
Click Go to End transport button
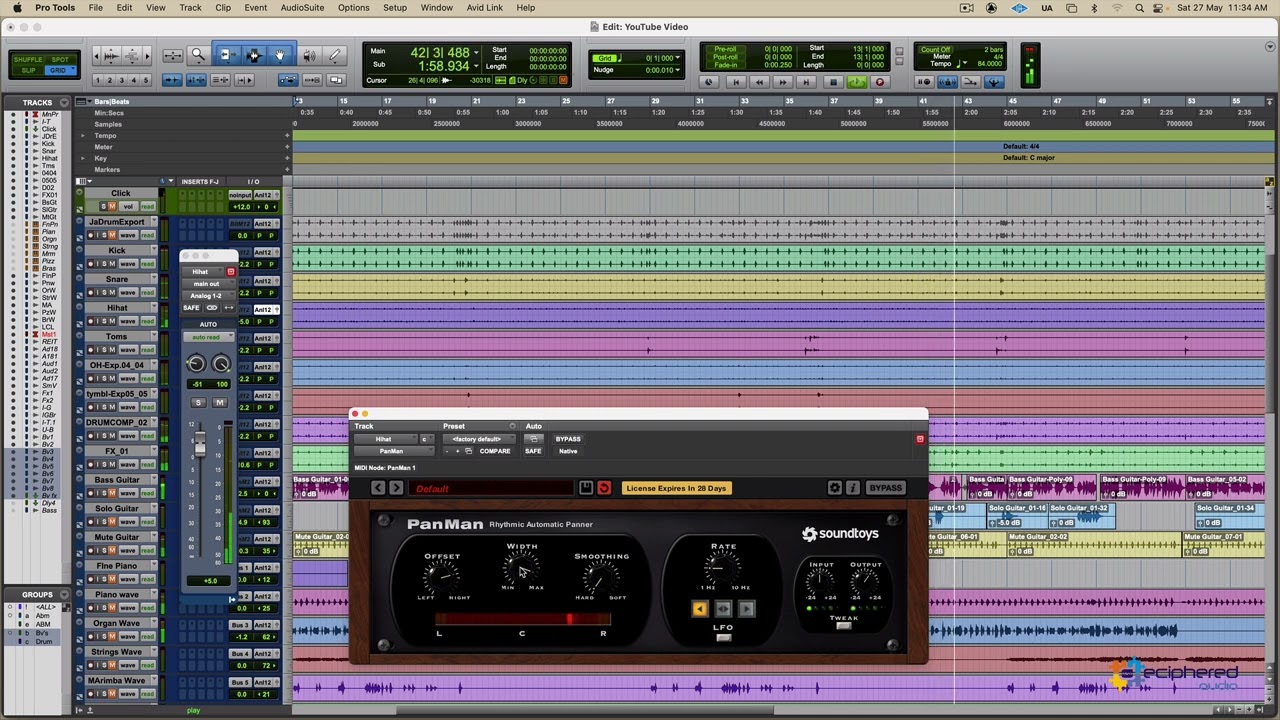pyautogui.click(x=806, y=82)
